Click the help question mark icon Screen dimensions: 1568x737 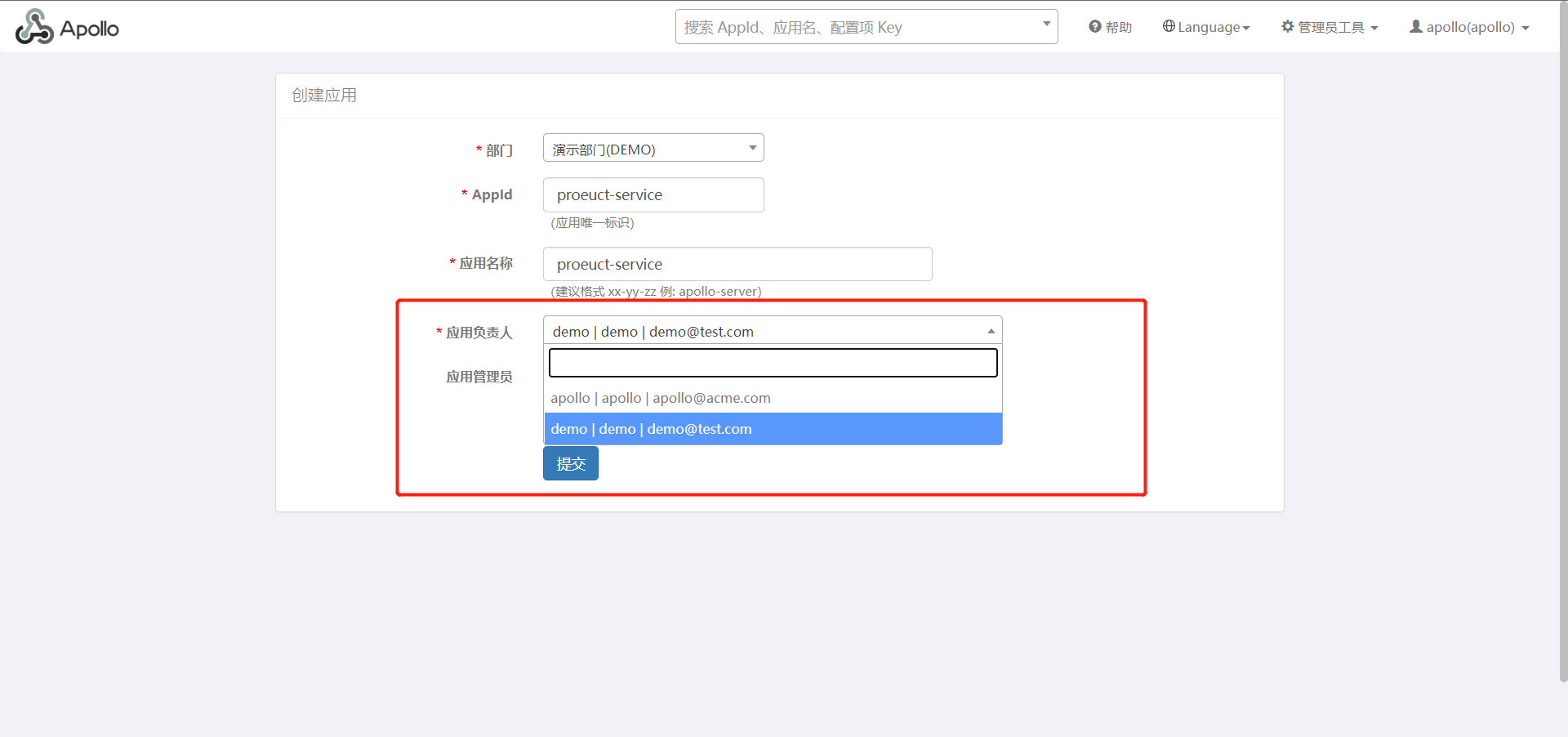(x=1095, y=27)
